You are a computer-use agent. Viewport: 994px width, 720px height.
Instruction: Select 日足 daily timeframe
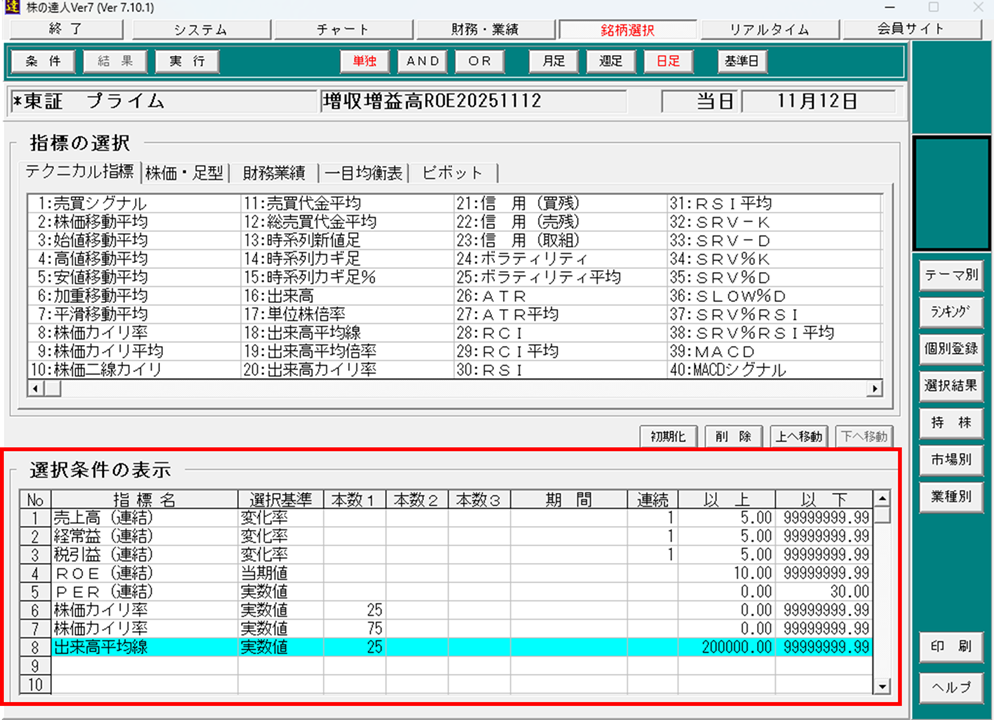(667, 61)
